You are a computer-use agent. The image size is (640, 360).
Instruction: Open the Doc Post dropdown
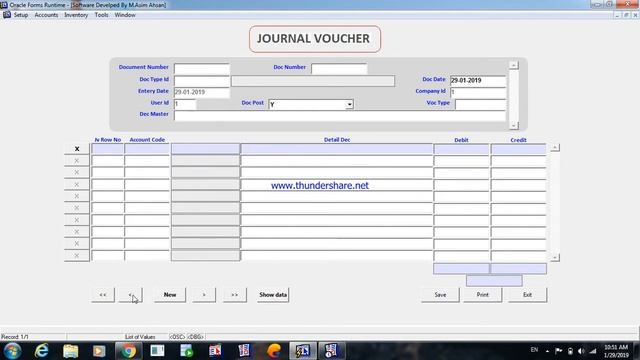tap(349, 104)
